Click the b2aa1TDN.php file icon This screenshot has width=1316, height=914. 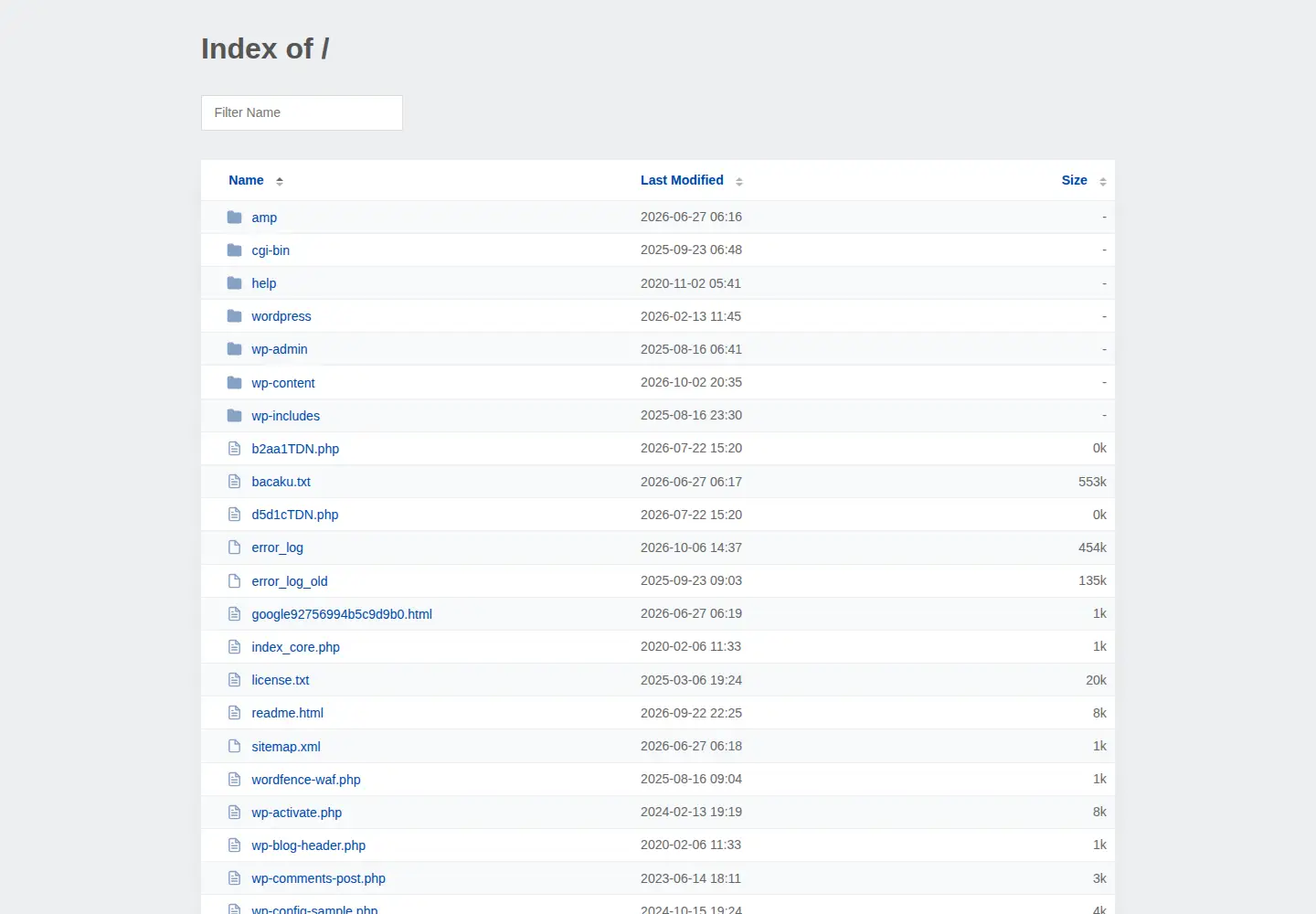[235, 449]
